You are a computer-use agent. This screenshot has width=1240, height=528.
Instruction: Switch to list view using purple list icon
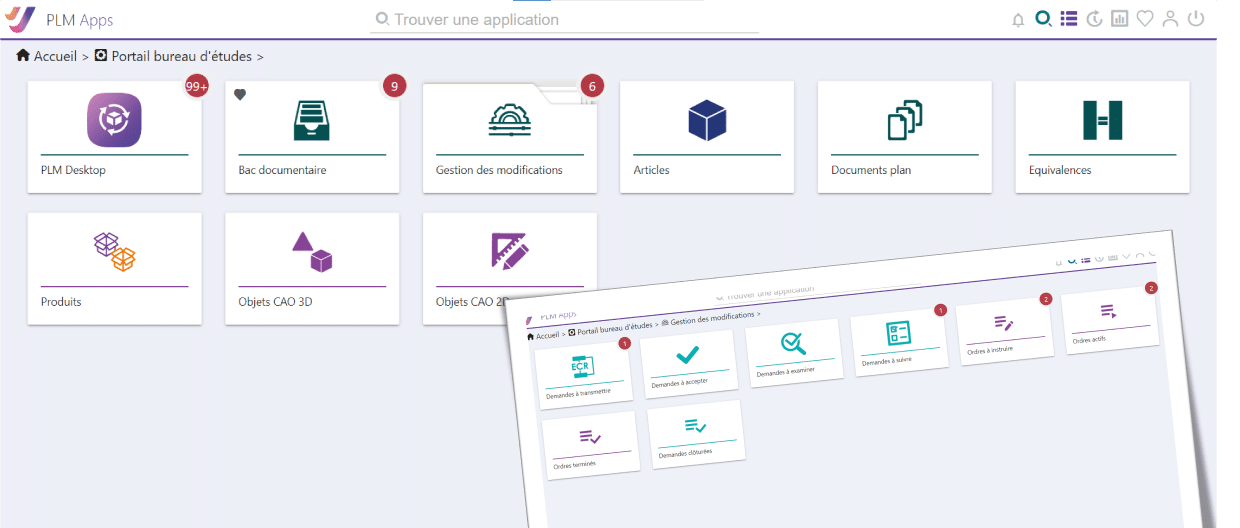tap(1069, 18)
